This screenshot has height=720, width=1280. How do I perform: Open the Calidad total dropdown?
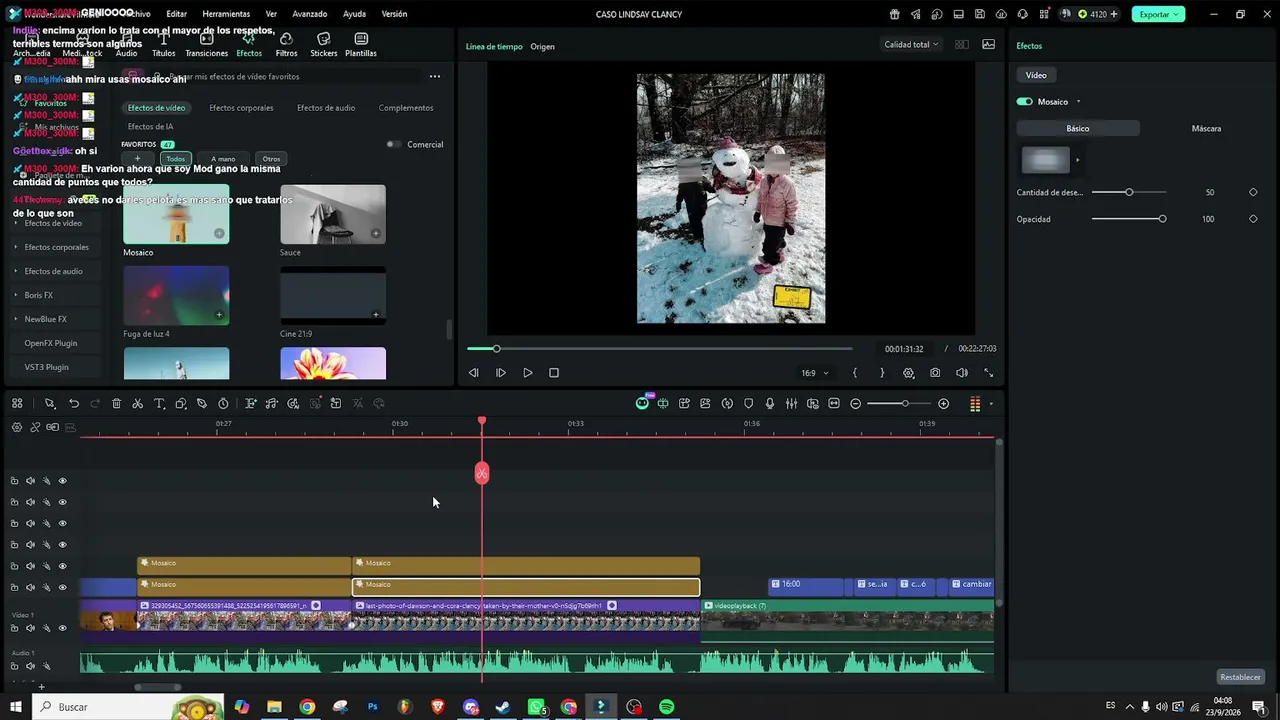click(x=911, y=45)
